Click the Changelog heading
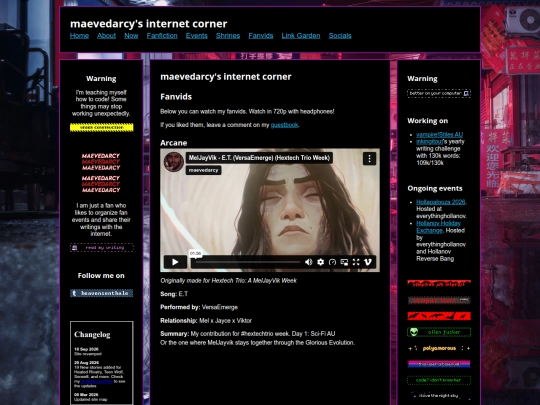Viewport: 540px width, 405px height. [x=92, y=334]
